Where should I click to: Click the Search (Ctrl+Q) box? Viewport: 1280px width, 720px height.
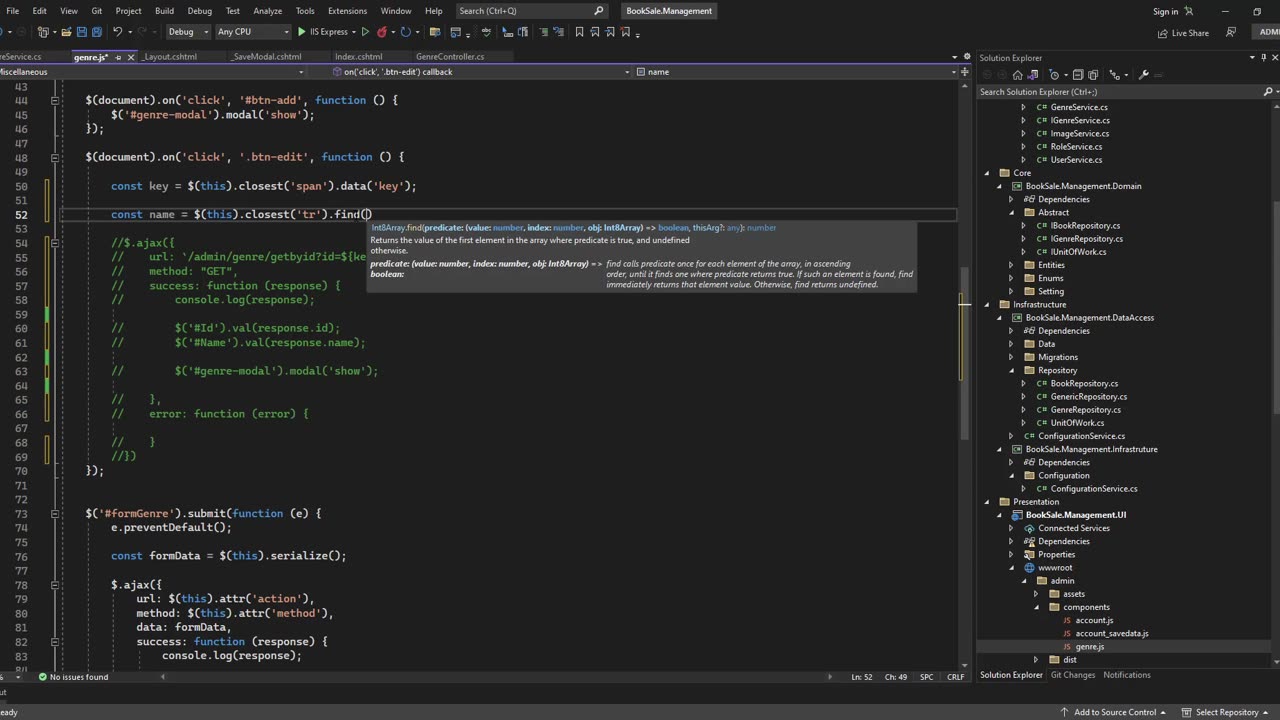coord(531,11)
